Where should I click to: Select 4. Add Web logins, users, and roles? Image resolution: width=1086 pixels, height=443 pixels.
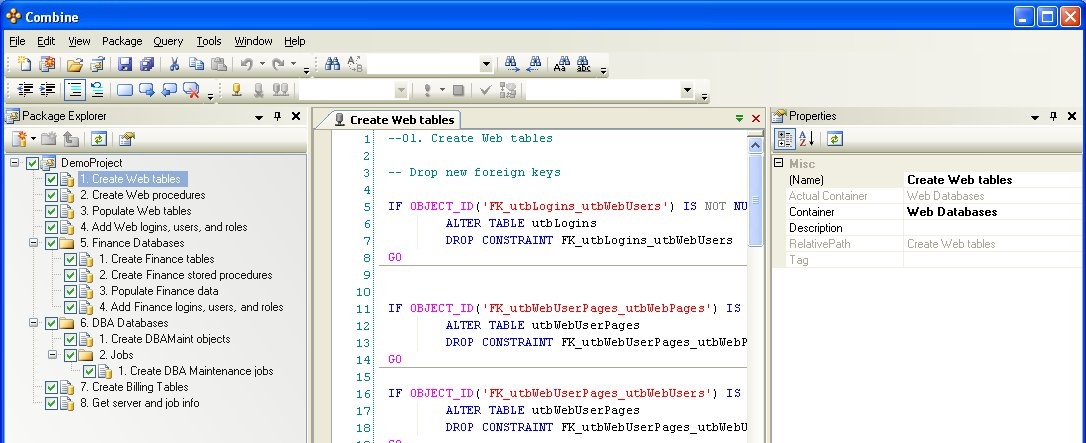[163, 227]
